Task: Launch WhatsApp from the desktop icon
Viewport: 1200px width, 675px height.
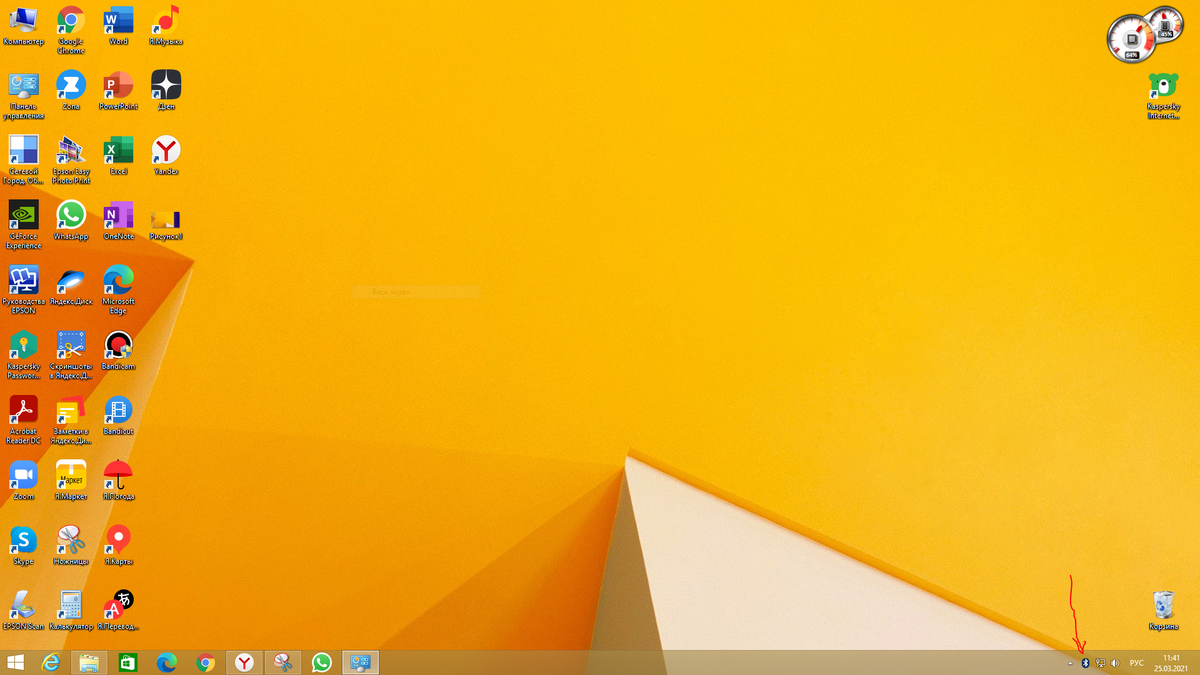Action: [x=71, y=221]
